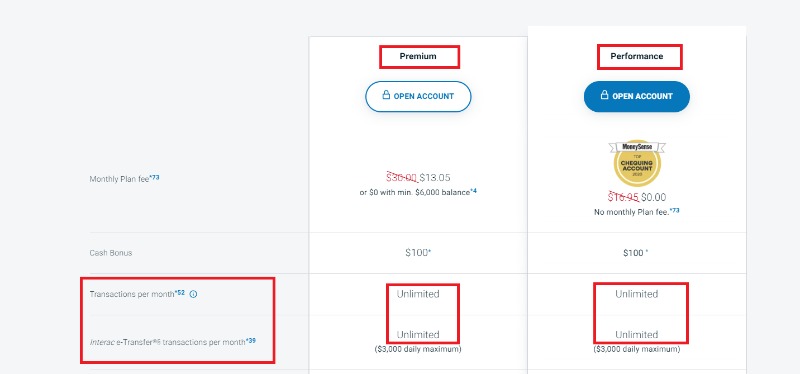Click the $100 cash bonus under Premium
Viewport: 800px width, 374px height.
[x=418, y=253]
